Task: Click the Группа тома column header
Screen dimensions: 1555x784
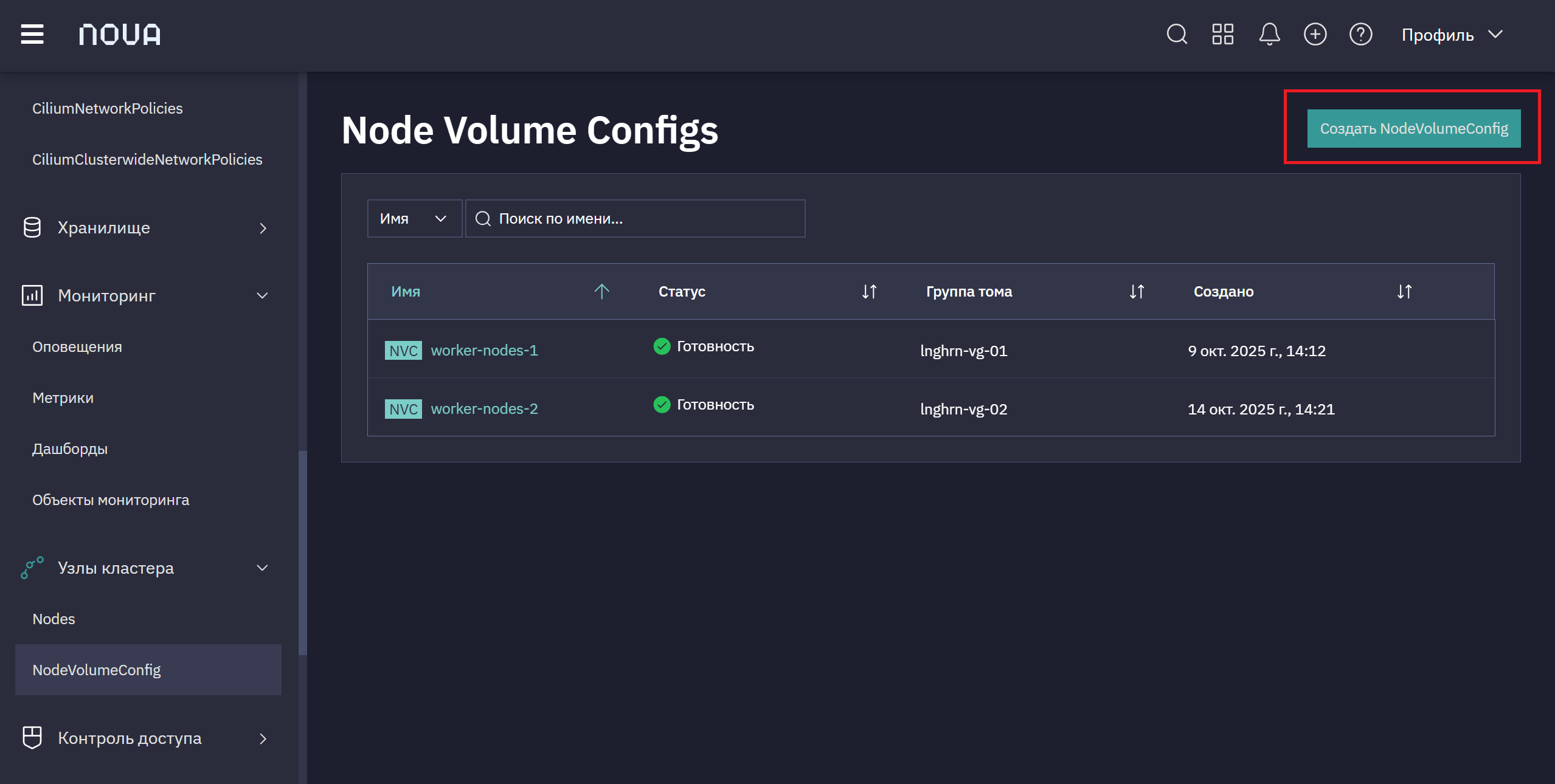Action: click(x=969, y=291)
